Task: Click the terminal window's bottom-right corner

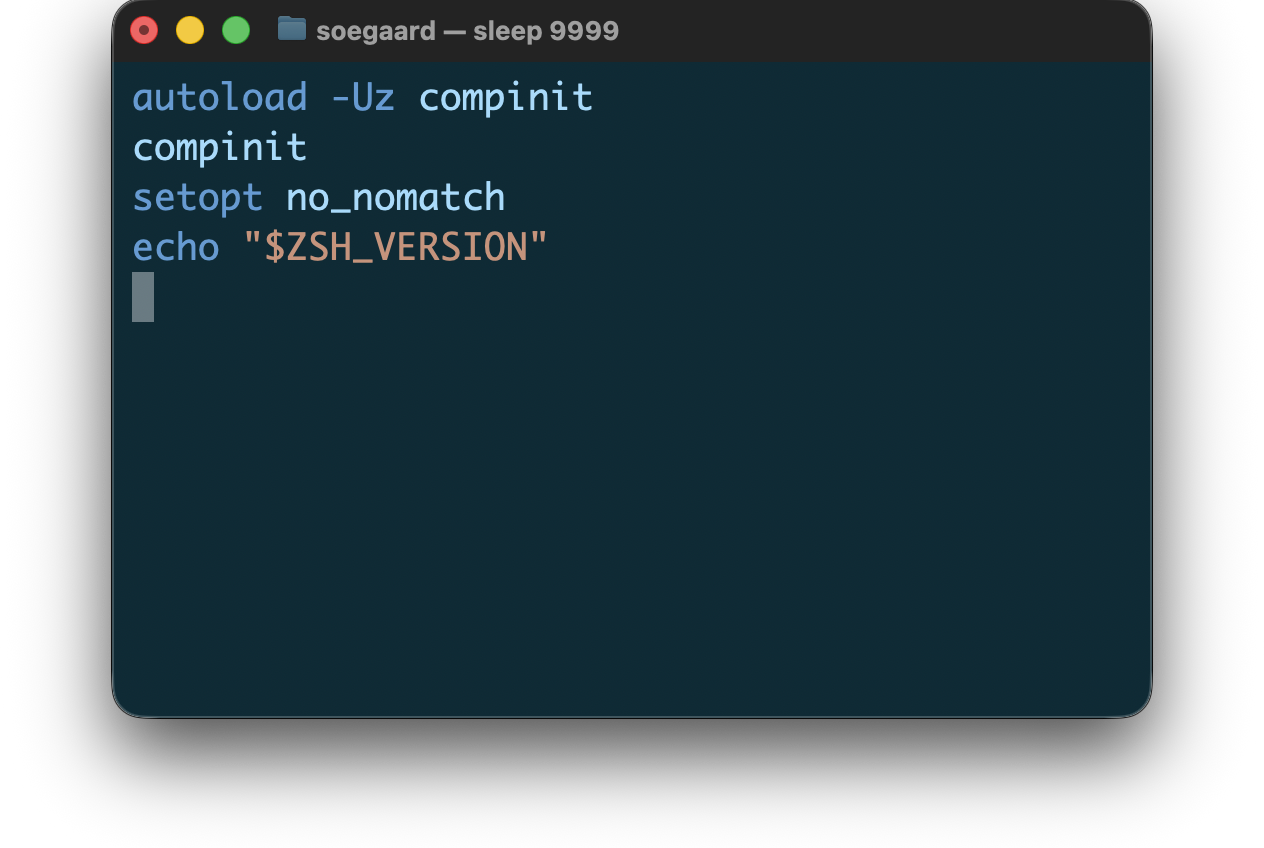Action: [1143, 708]
